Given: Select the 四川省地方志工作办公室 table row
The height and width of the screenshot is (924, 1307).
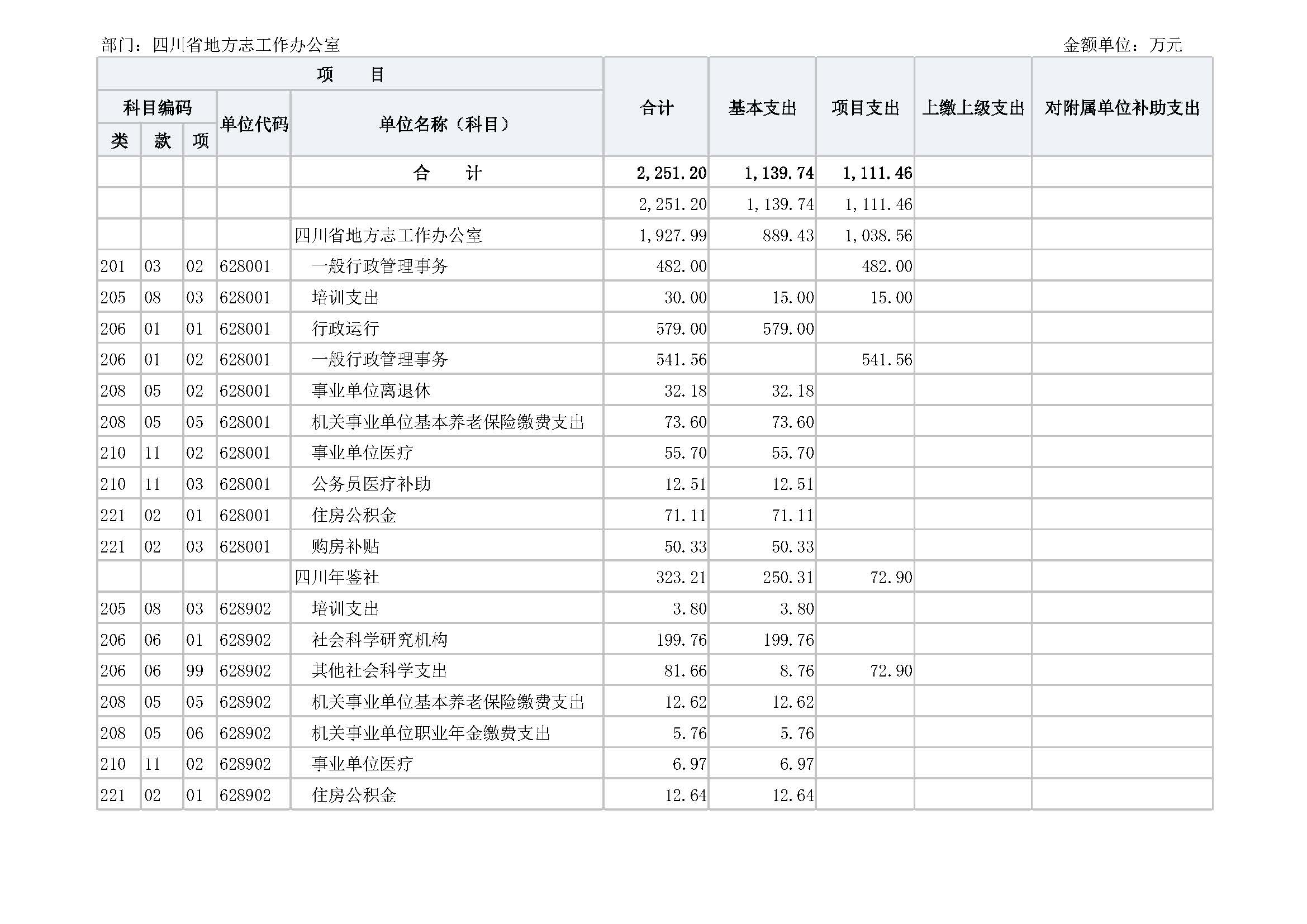Looking at the screenshot, I should pos(388,235).
